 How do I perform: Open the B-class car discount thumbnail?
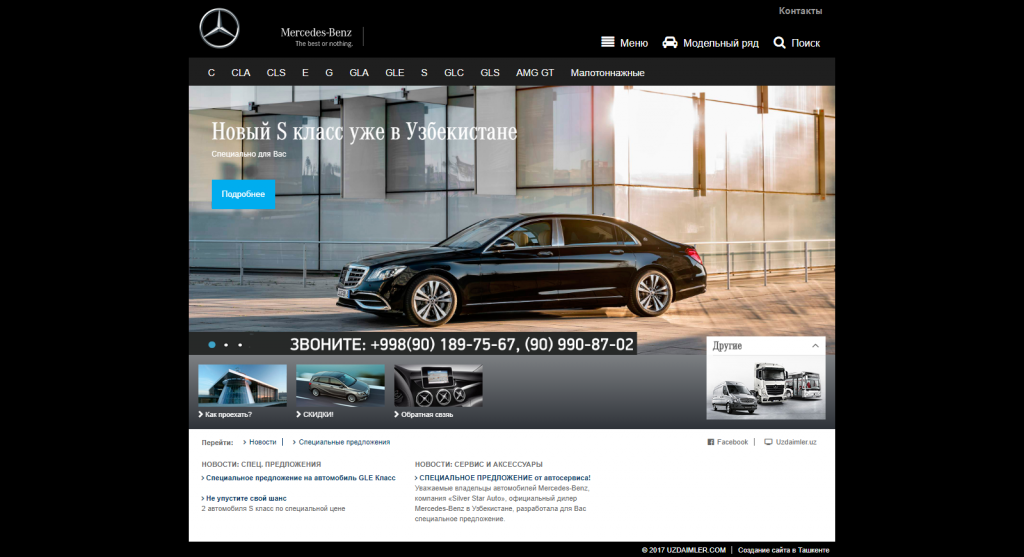[340, 385]
